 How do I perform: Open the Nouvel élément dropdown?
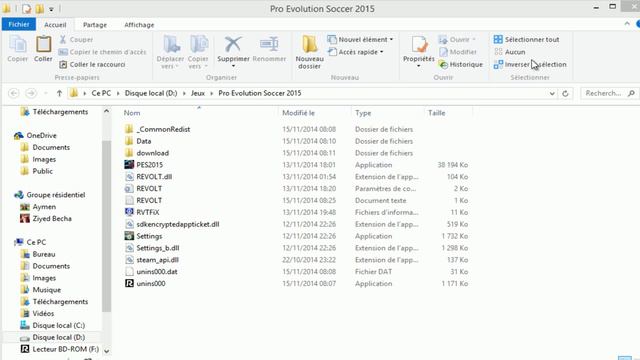coord(360,40)
